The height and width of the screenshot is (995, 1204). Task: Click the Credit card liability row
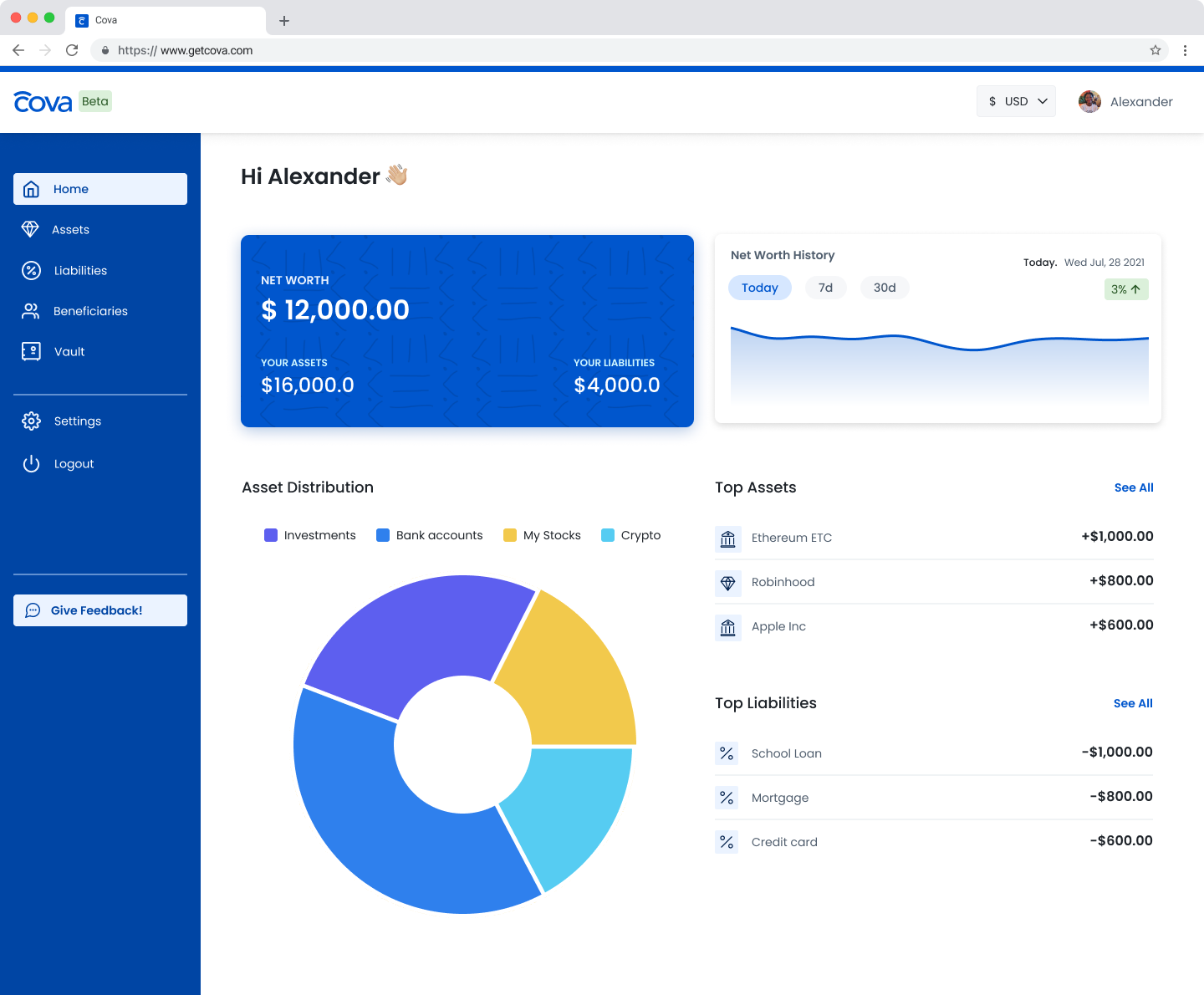point(934,842)
